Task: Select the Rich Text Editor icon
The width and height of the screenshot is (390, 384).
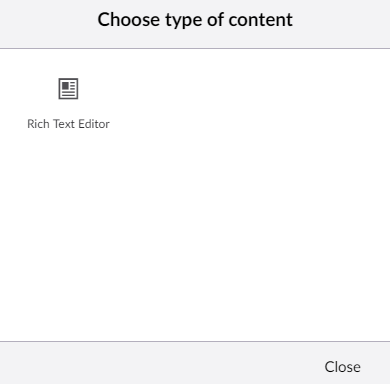Action: (68, 89)
